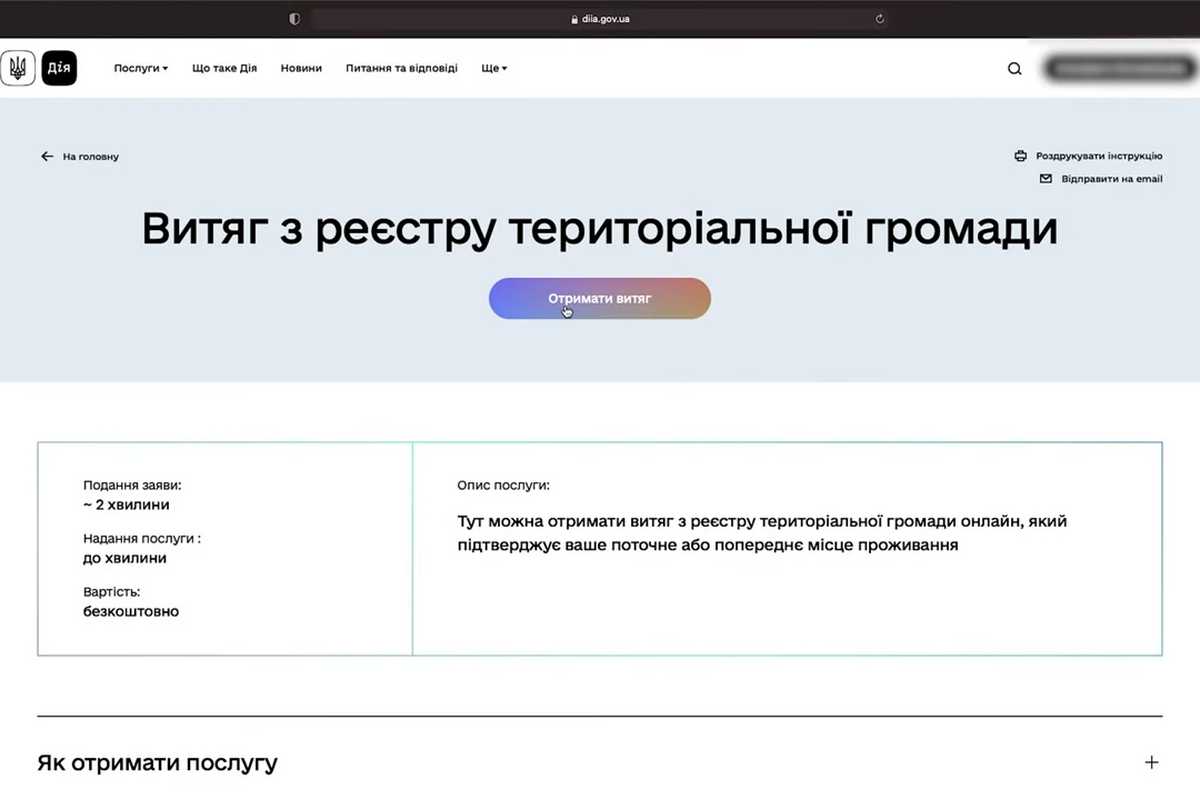The height and width of the screenshot is (800, 1200).
Task: Select Що таке Дія menu item
Action: pyautogui.click(x=224, y=68)
